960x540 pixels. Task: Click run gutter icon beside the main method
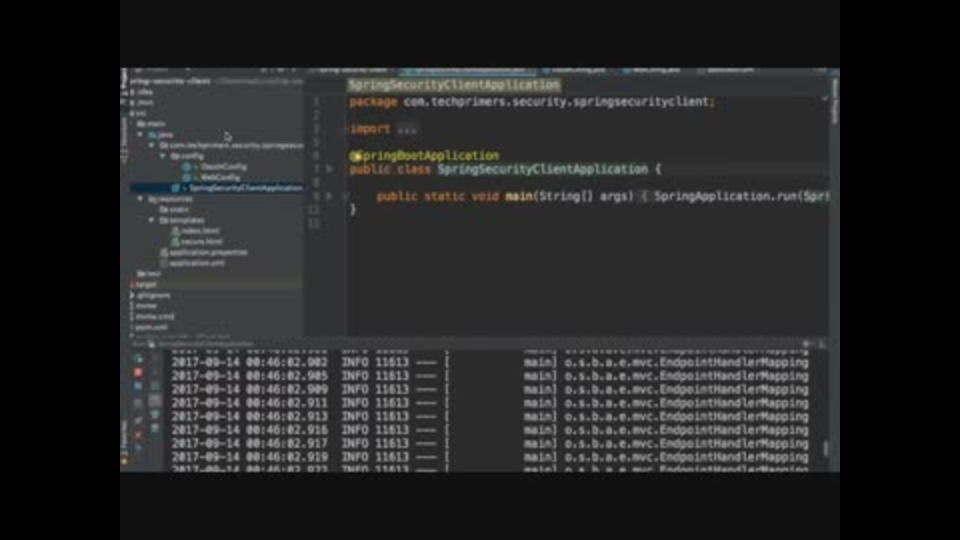(x=329, y=196)
